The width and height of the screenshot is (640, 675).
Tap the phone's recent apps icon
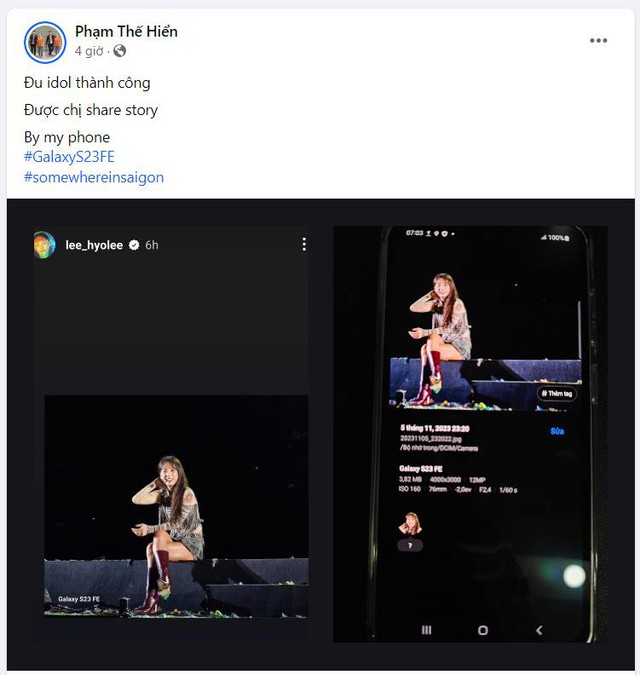coord(426,630)
